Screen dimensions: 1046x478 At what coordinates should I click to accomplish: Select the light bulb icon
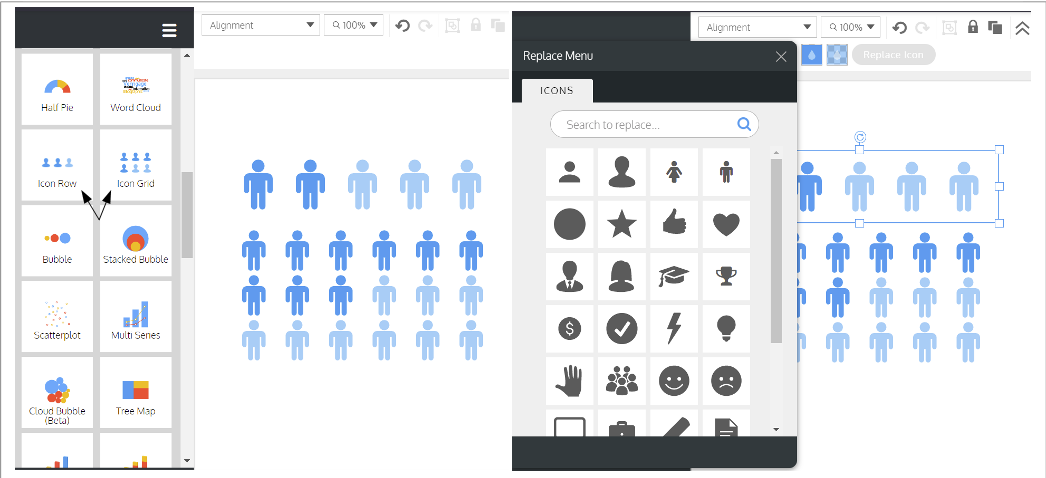726,328
